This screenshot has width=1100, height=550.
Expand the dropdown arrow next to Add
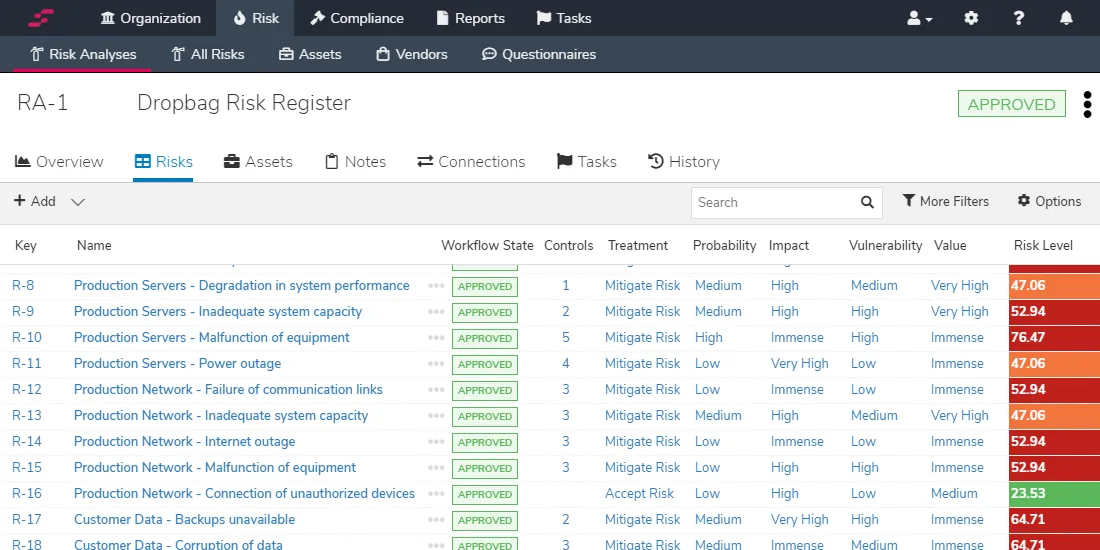tap(78, 202)
